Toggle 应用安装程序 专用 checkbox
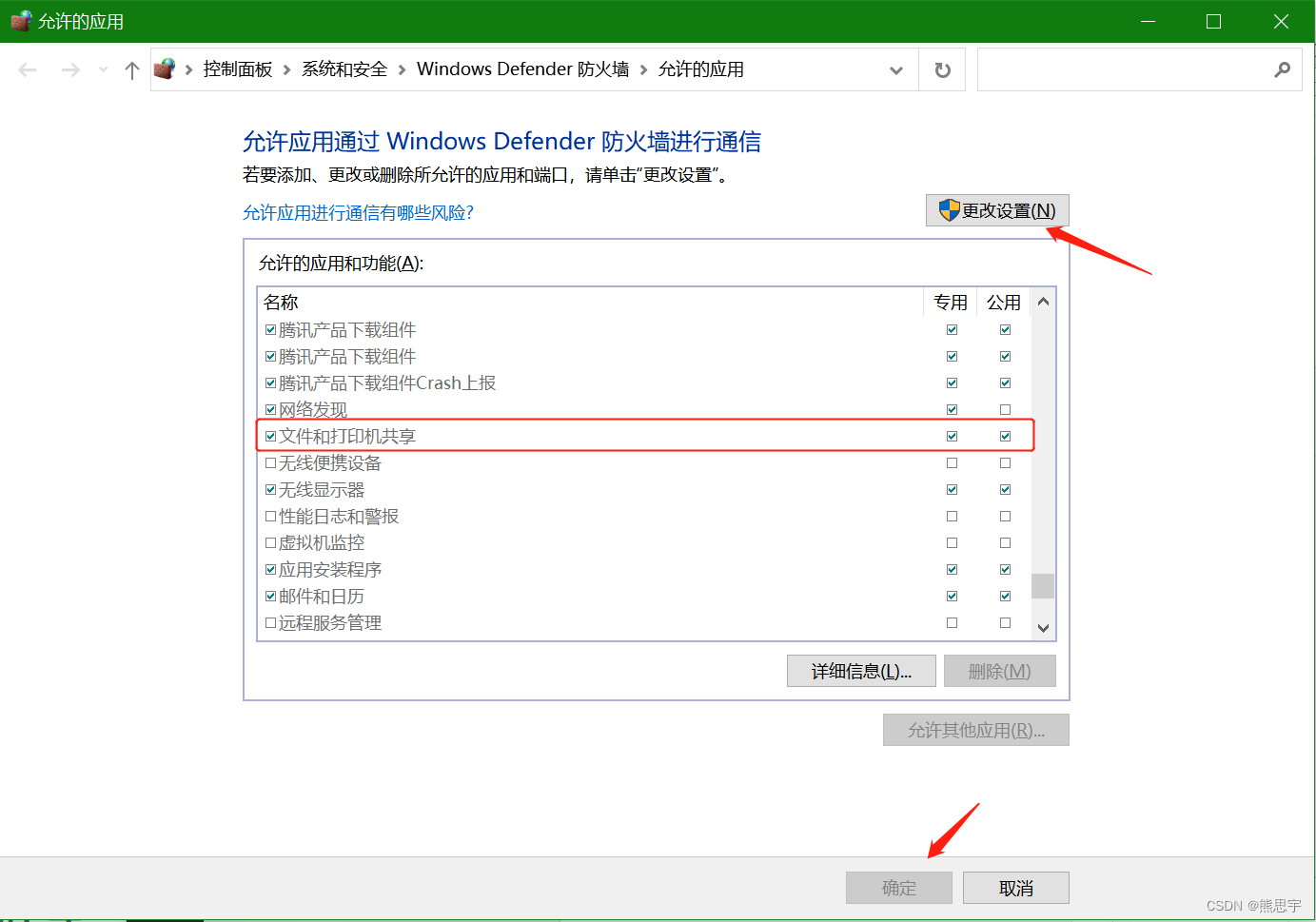The width and height of the screenshot is (1316, 922). click(952, 570)
